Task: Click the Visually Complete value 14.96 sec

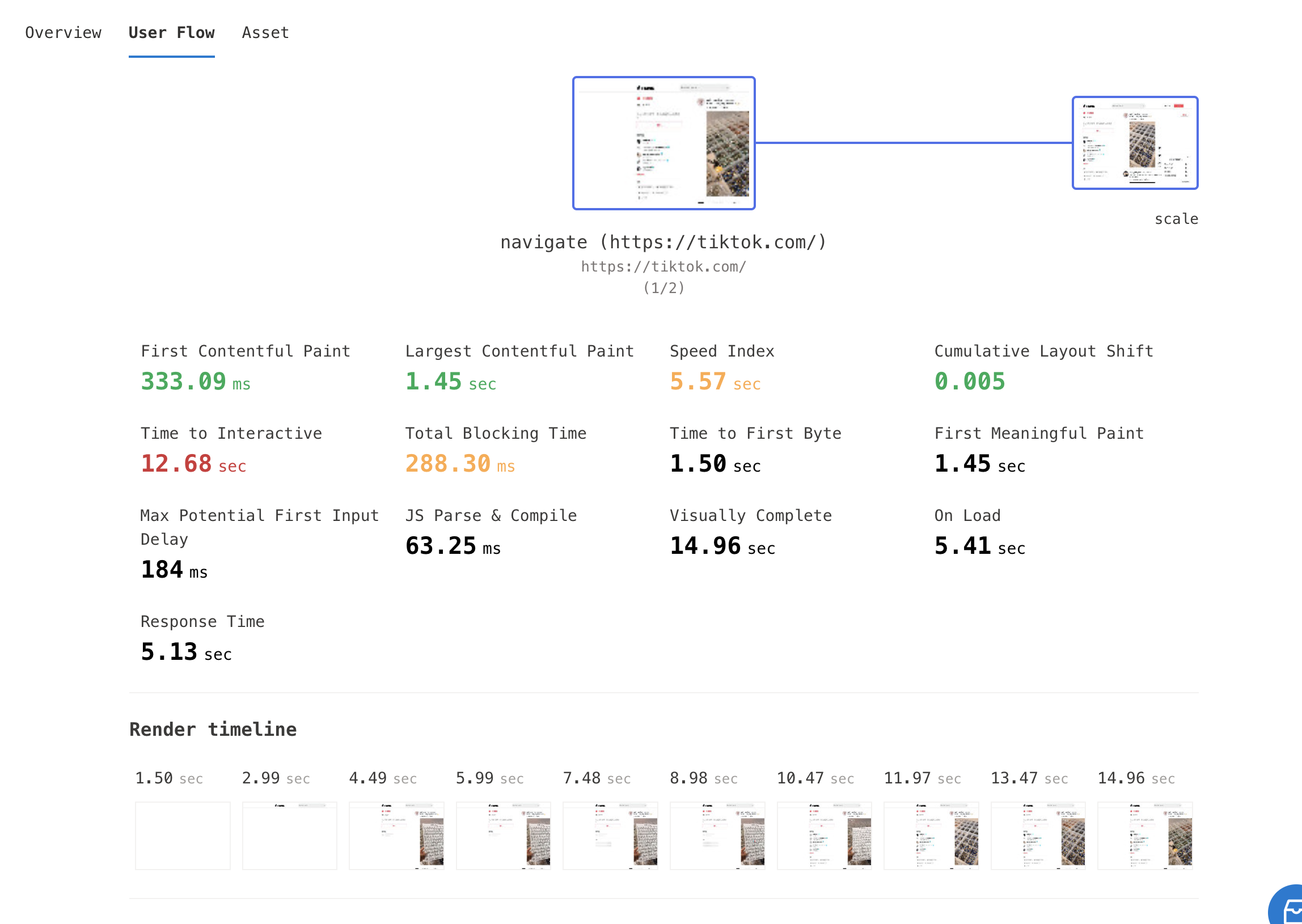Action: (722, 546)
